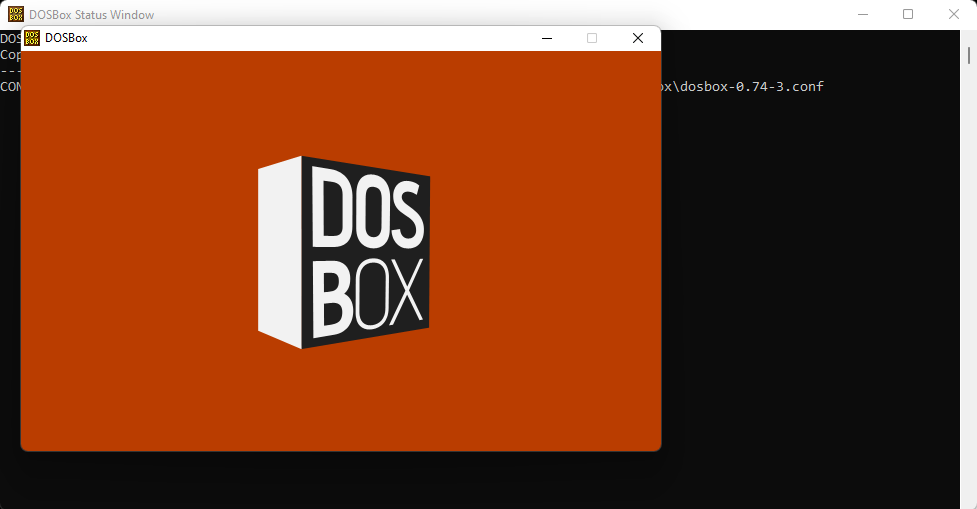This screenshot has width=977, height=509.
Task: Click the DOSBox Status Window title bar icon
Action: [15, 15]
